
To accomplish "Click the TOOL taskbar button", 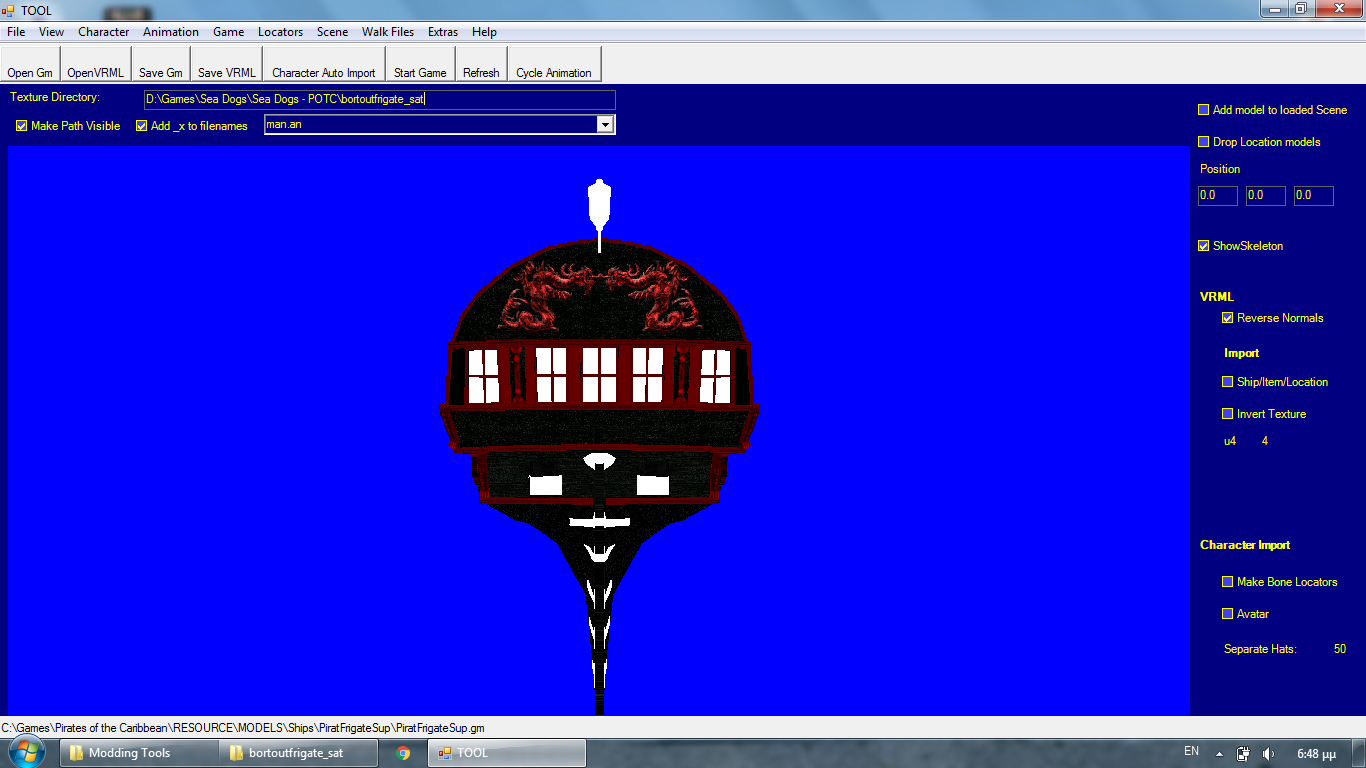I will pos(507,753).
